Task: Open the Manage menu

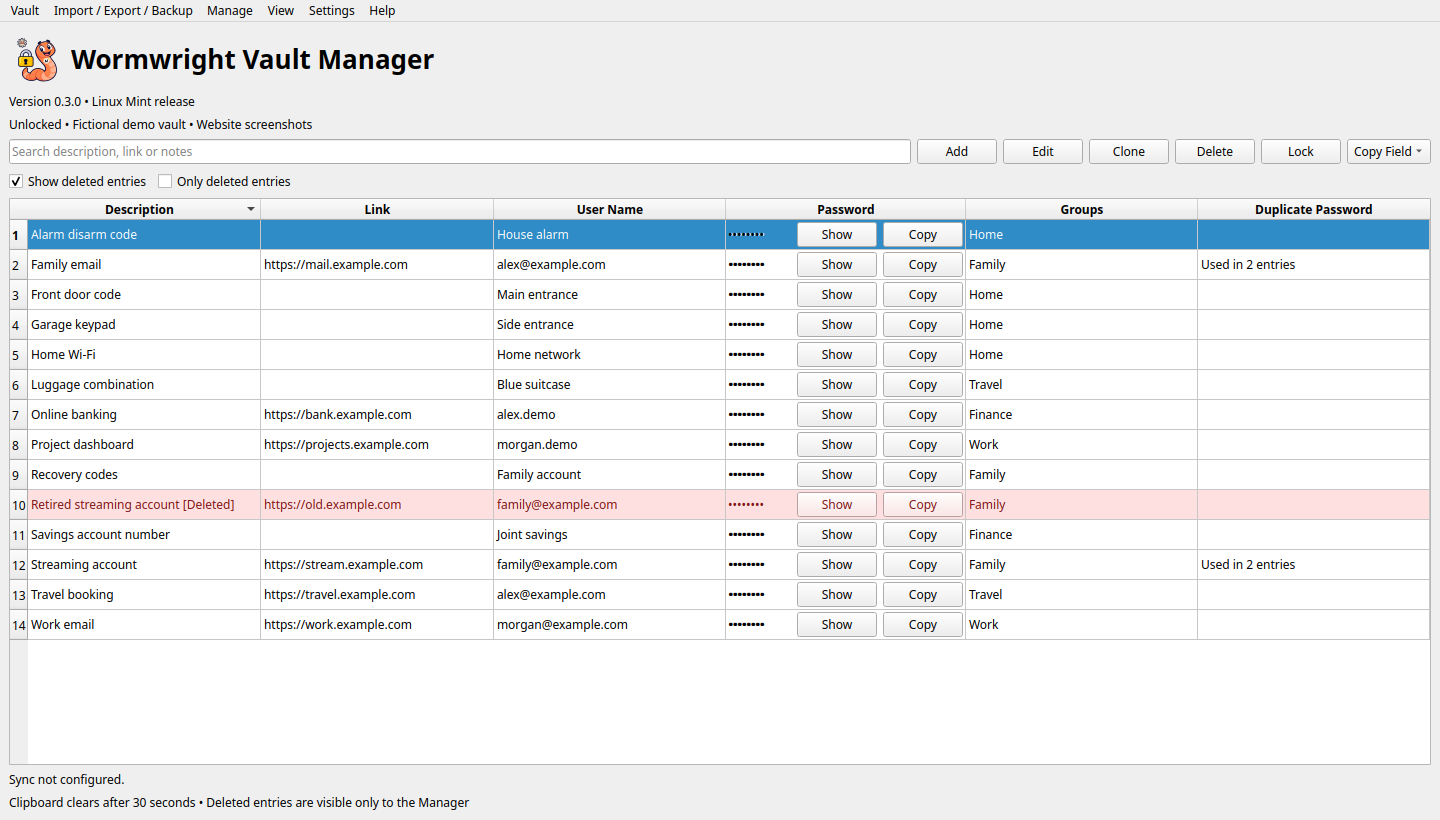Action: click(x=230, y=11)
